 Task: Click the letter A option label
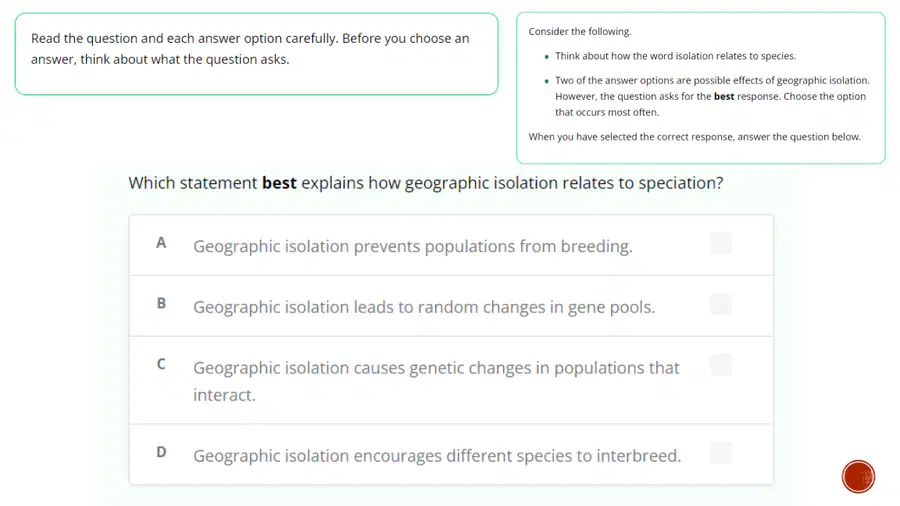161,243
